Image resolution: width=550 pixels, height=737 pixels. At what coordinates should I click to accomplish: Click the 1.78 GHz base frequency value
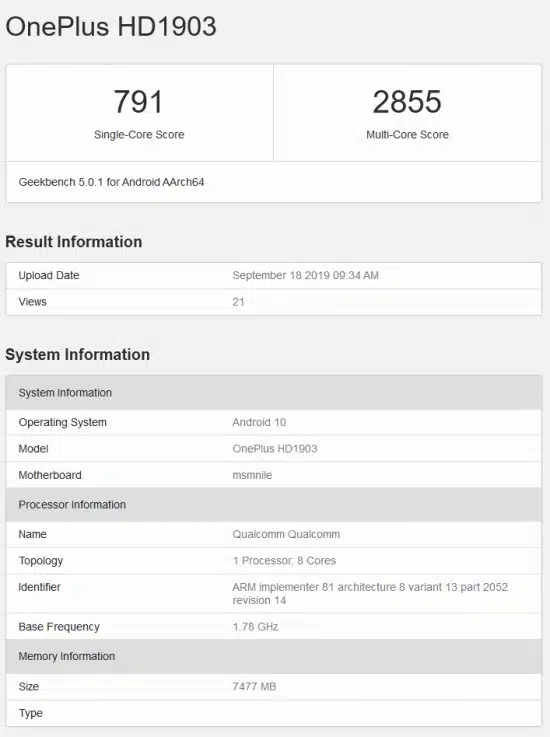256,627
